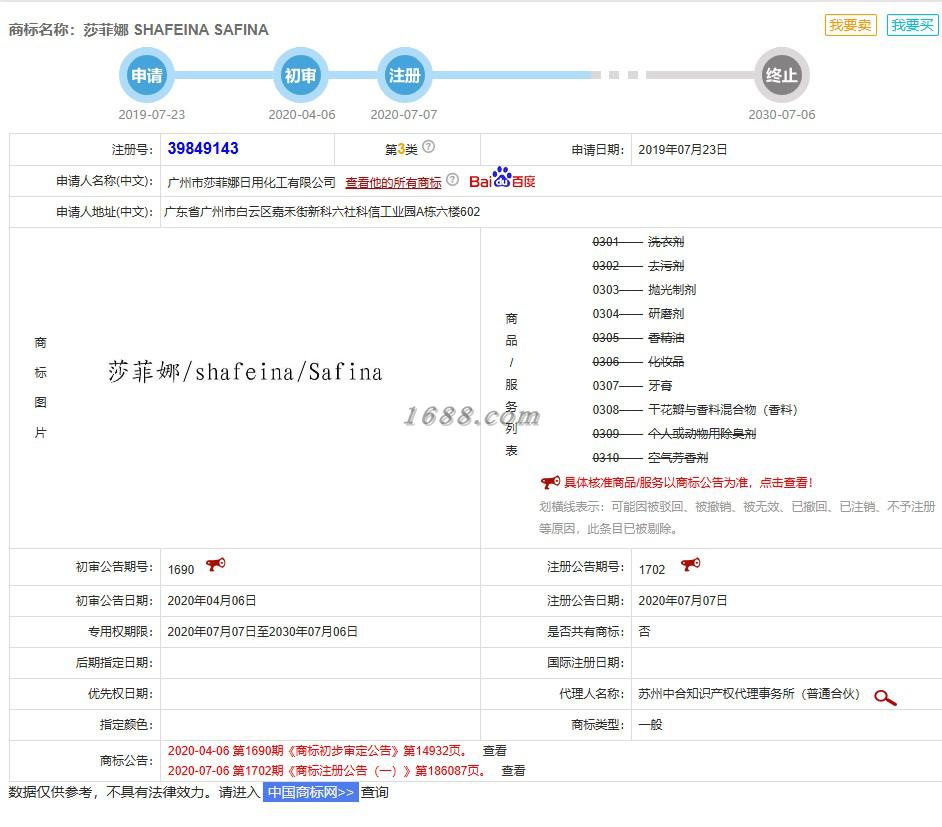Viewport: 942px width, 827px height.
Task: Click the trademark image 莎菲娜/shafeina/Safina
Action: [x=245, y=372]
